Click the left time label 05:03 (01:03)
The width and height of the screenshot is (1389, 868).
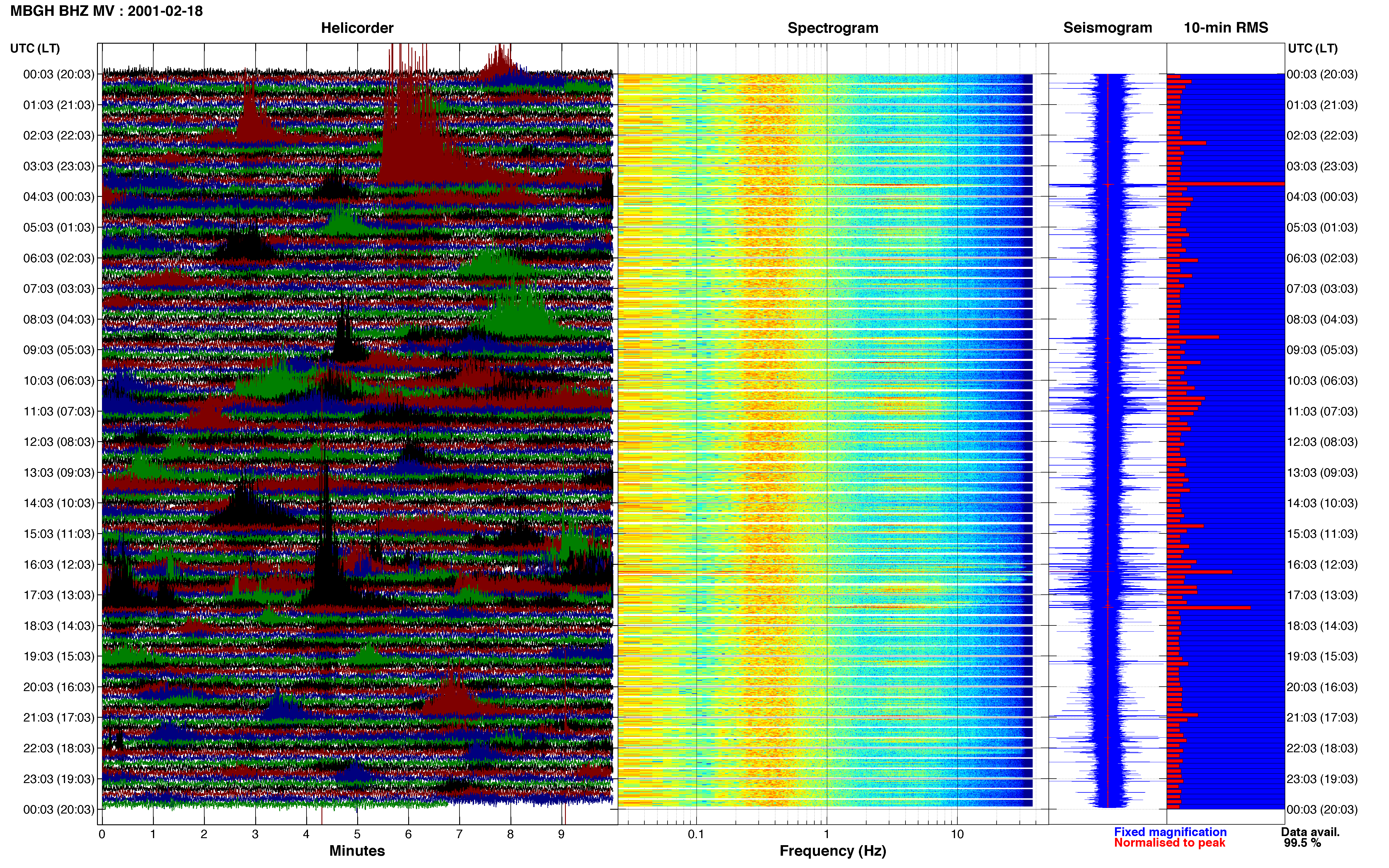(x=59, y=227)
